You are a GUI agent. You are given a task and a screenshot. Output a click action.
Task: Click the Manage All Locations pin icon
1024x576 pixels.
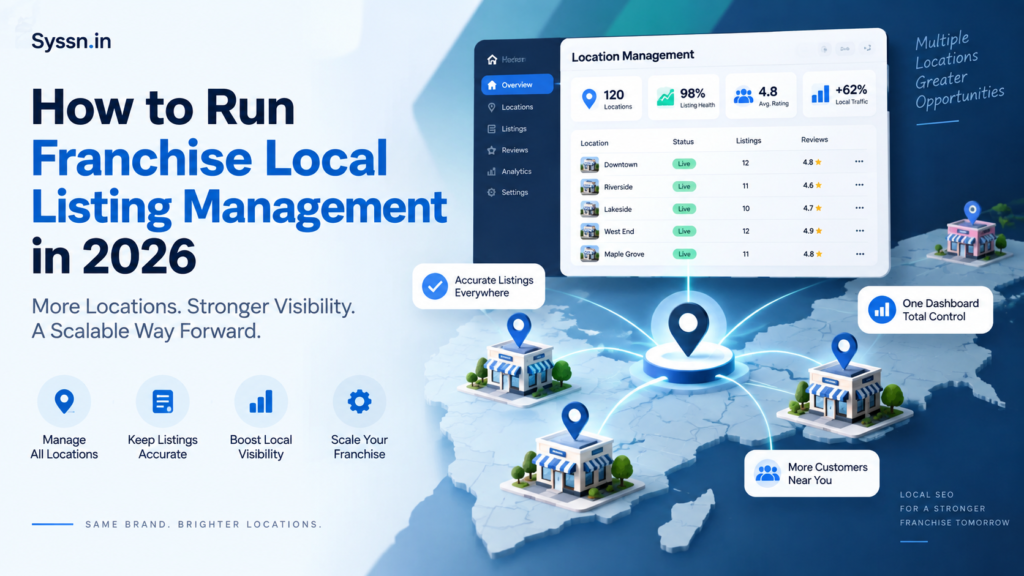(64, 402)
